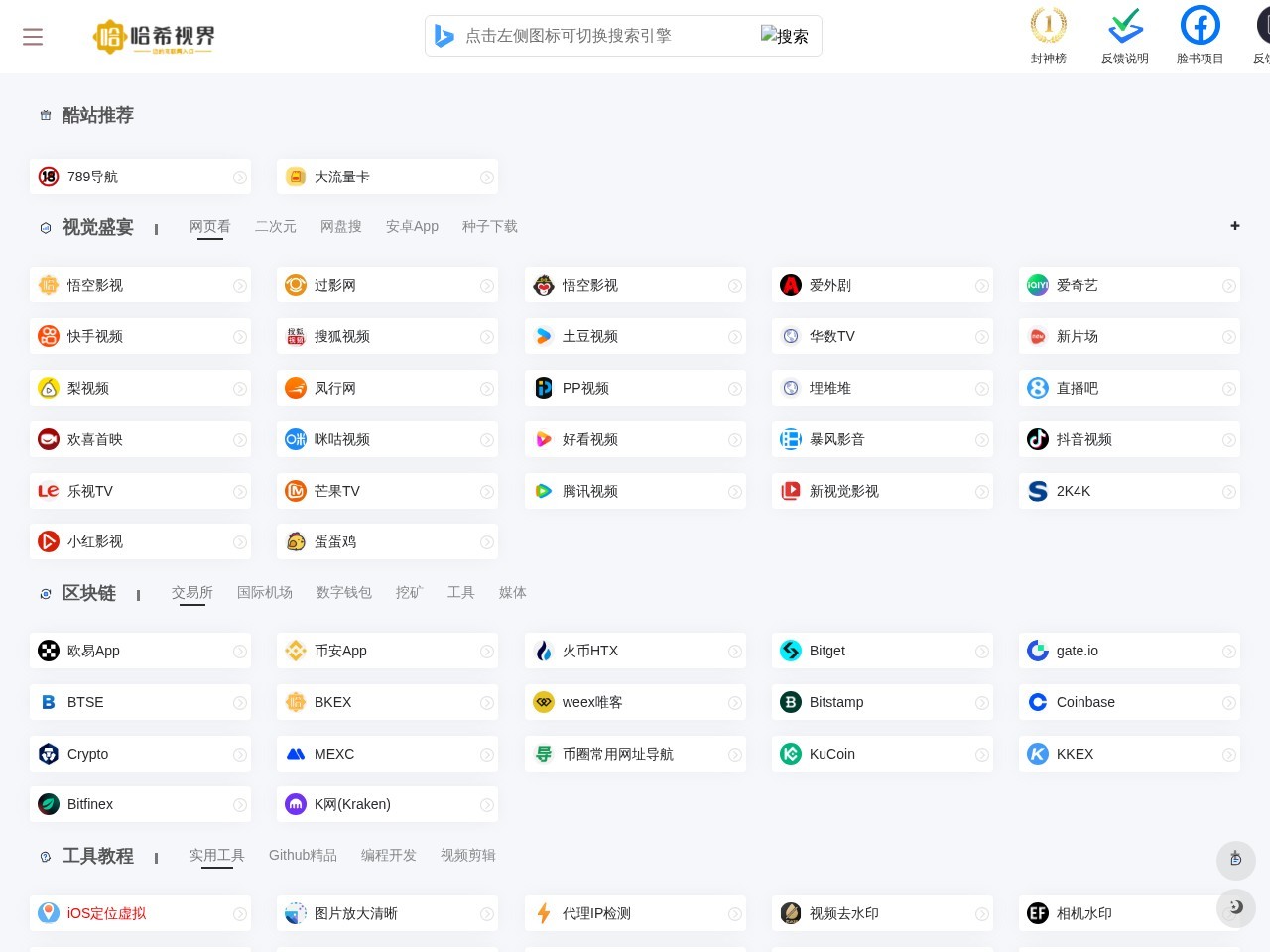
Task: Switch to the 二次元 tab
Action: (x=276, y=226)
